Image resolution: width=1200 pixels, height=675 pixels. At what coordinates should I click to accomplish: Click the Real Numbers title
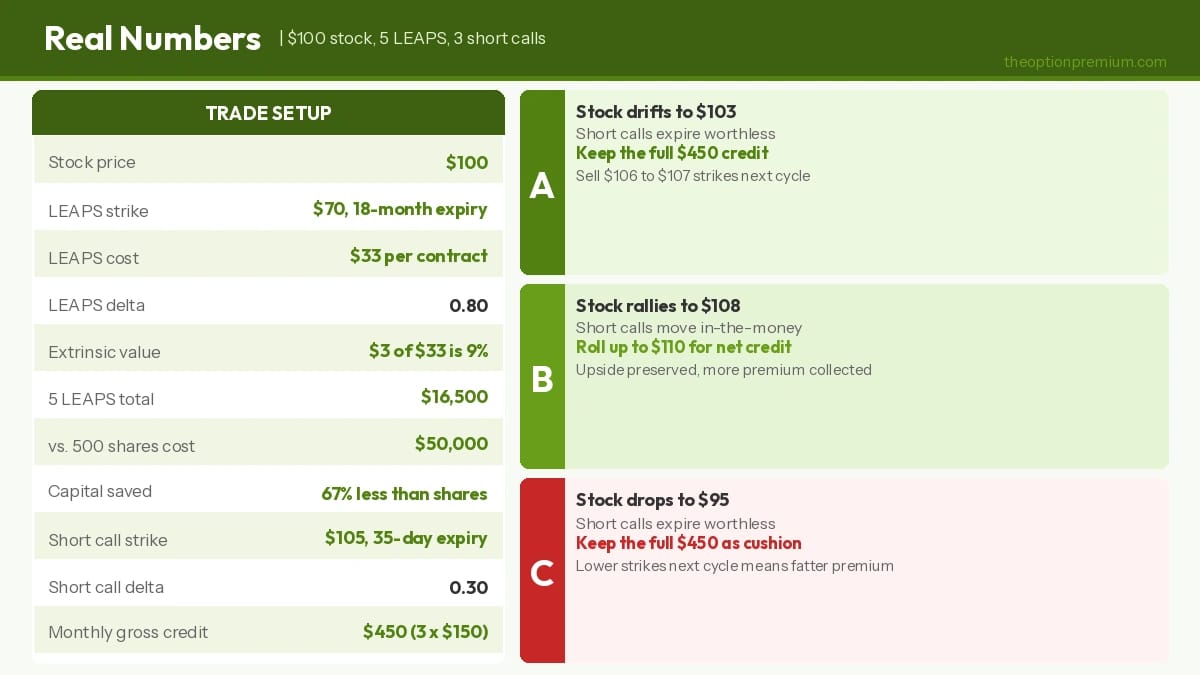point(152,38)
